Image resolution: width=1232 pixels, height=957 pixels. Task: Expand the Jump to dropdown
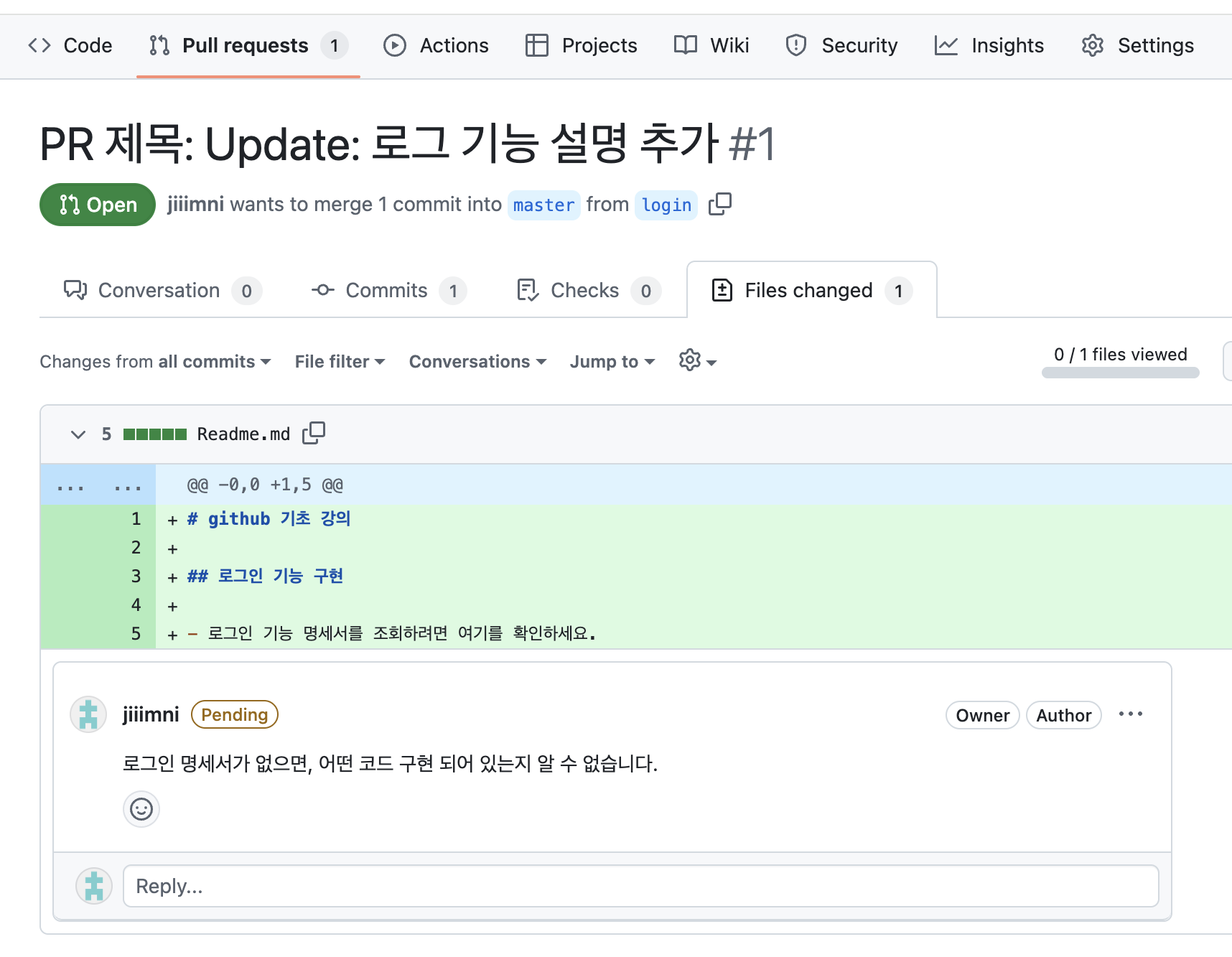[612, 361]
